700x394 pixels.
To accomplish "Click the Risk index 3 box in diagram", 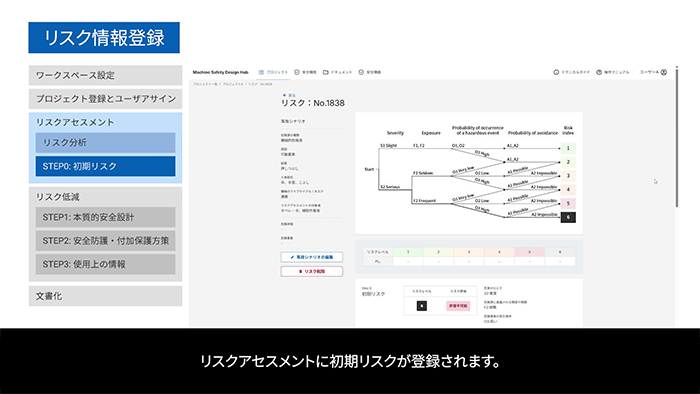I will [568, 176].
